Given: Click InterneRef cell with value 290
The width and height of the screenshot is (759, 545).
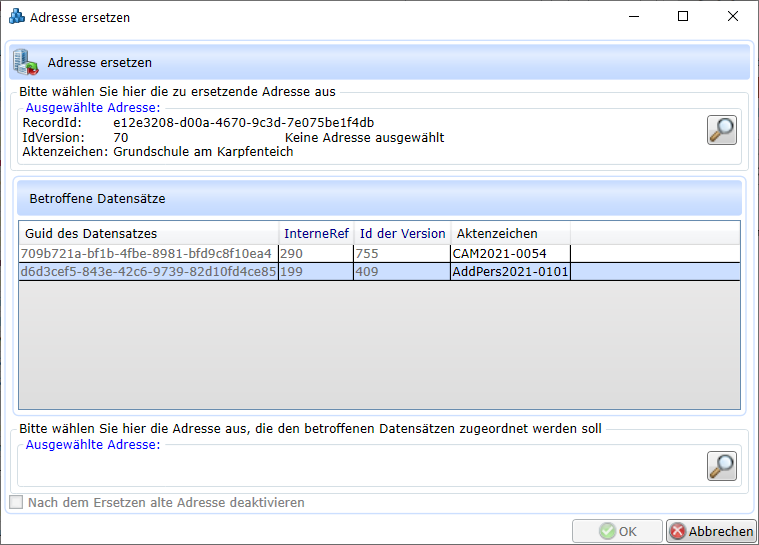Looking at the screenshot, I should click(x=315, y=254).
